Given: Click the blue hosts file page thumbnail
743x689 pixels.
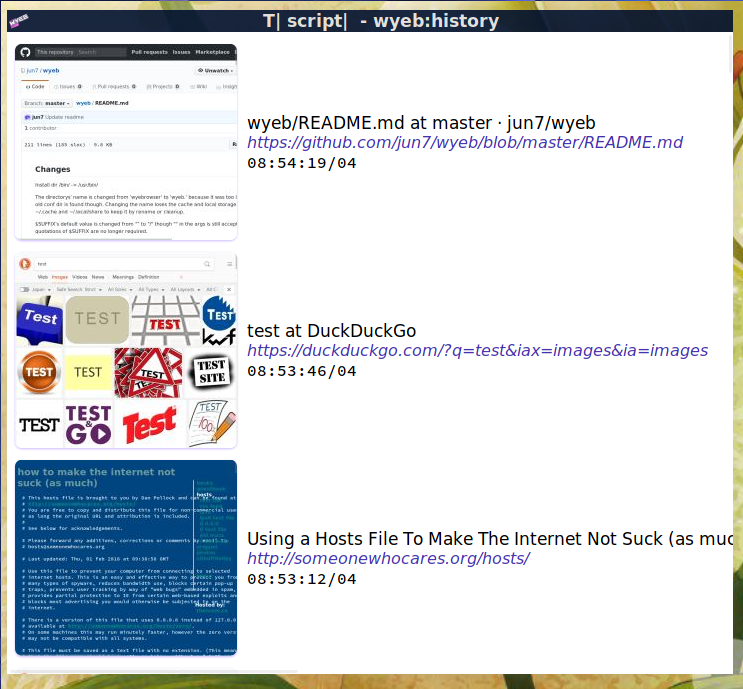Looking at the screenshot, I should click(126, 558).
